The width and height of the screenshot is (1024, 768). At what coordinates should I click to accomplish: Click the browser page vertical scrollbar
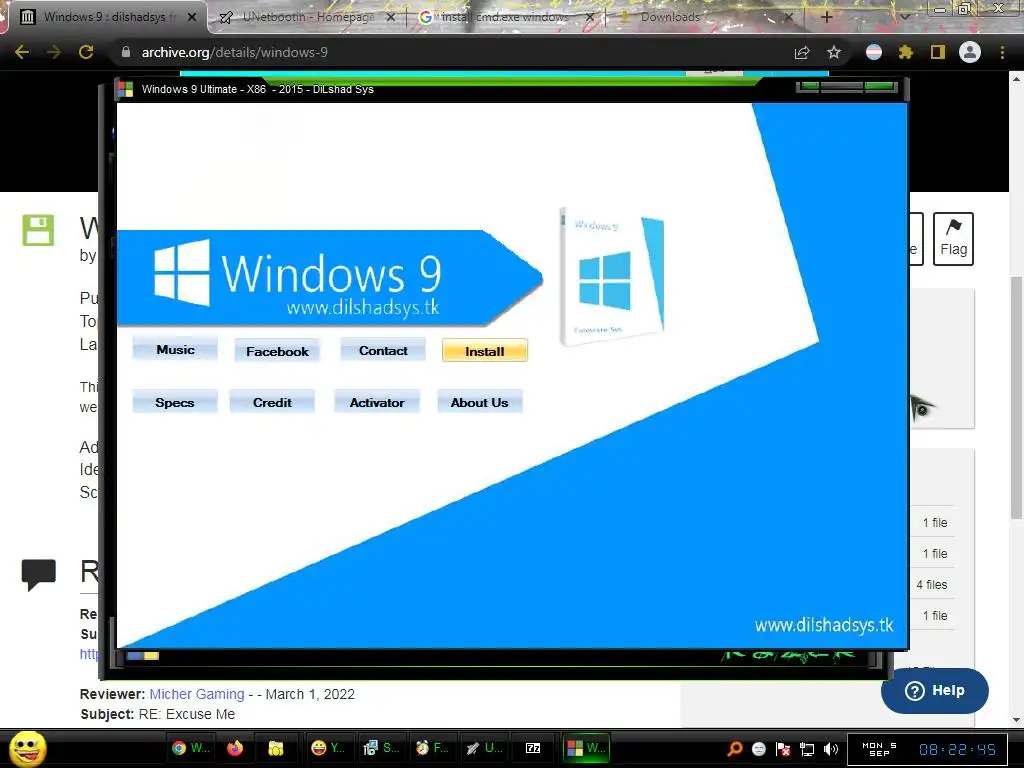pos(1016,397)
